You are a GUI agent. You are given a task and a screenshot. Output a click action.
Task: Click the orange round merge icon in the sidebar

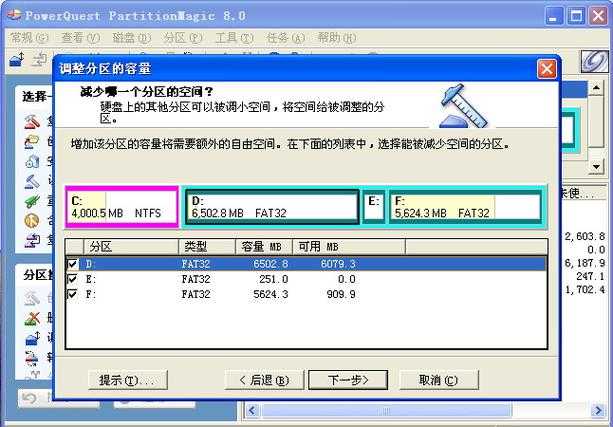click(32, 221)
